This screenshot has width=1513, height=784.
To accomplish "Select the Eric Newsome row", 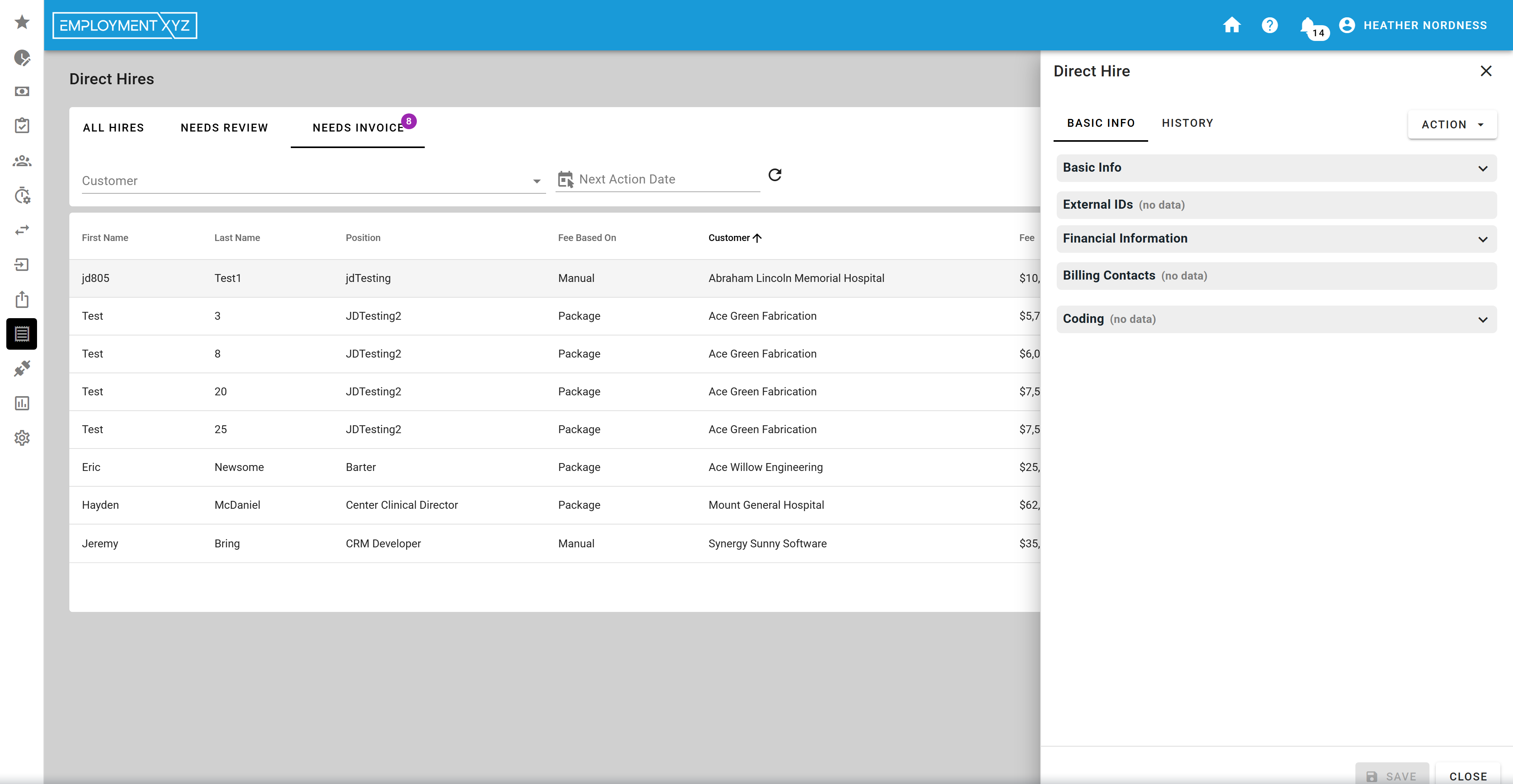I will [554, 467].
